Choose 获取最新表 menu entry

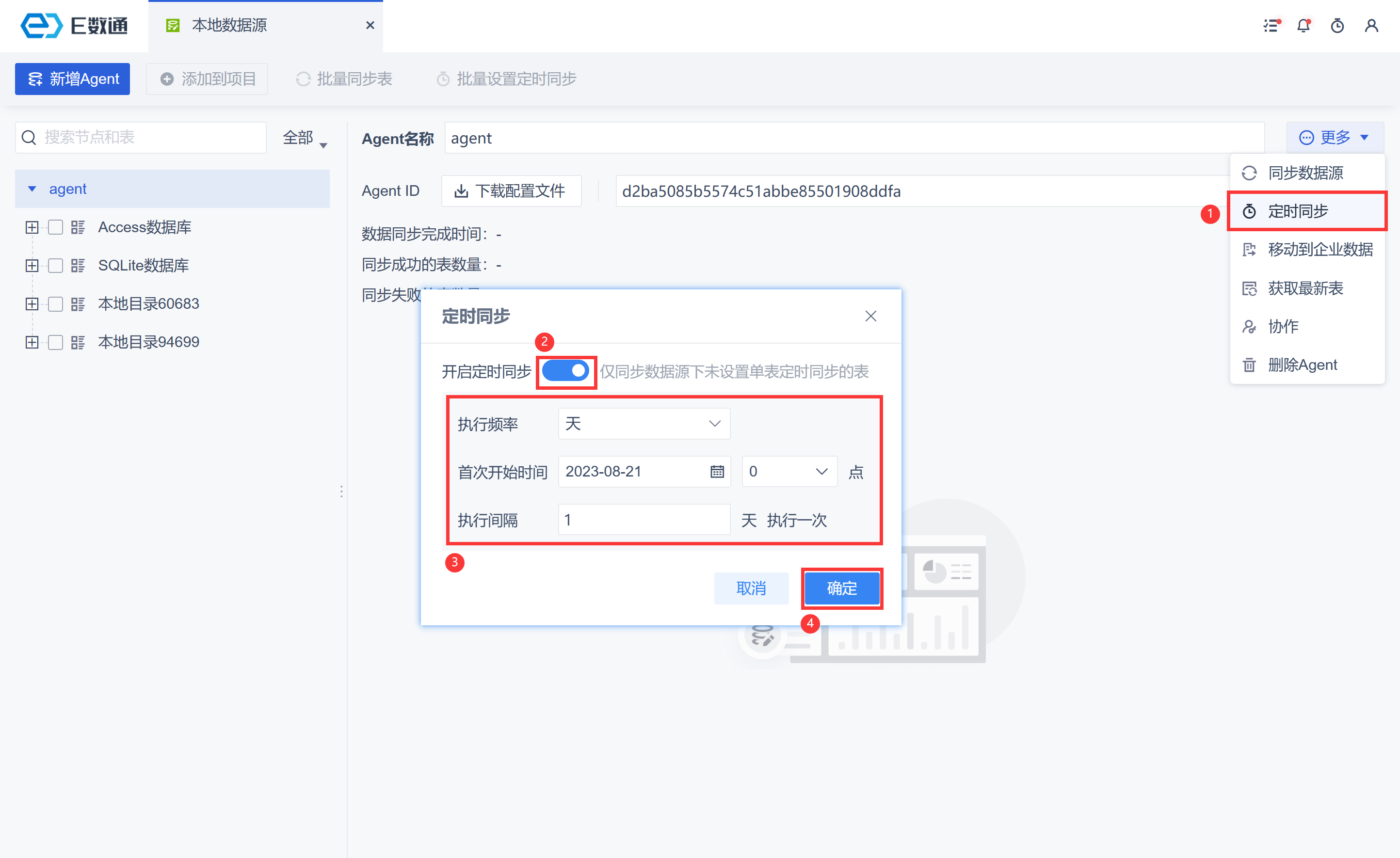pos(1305,288)
